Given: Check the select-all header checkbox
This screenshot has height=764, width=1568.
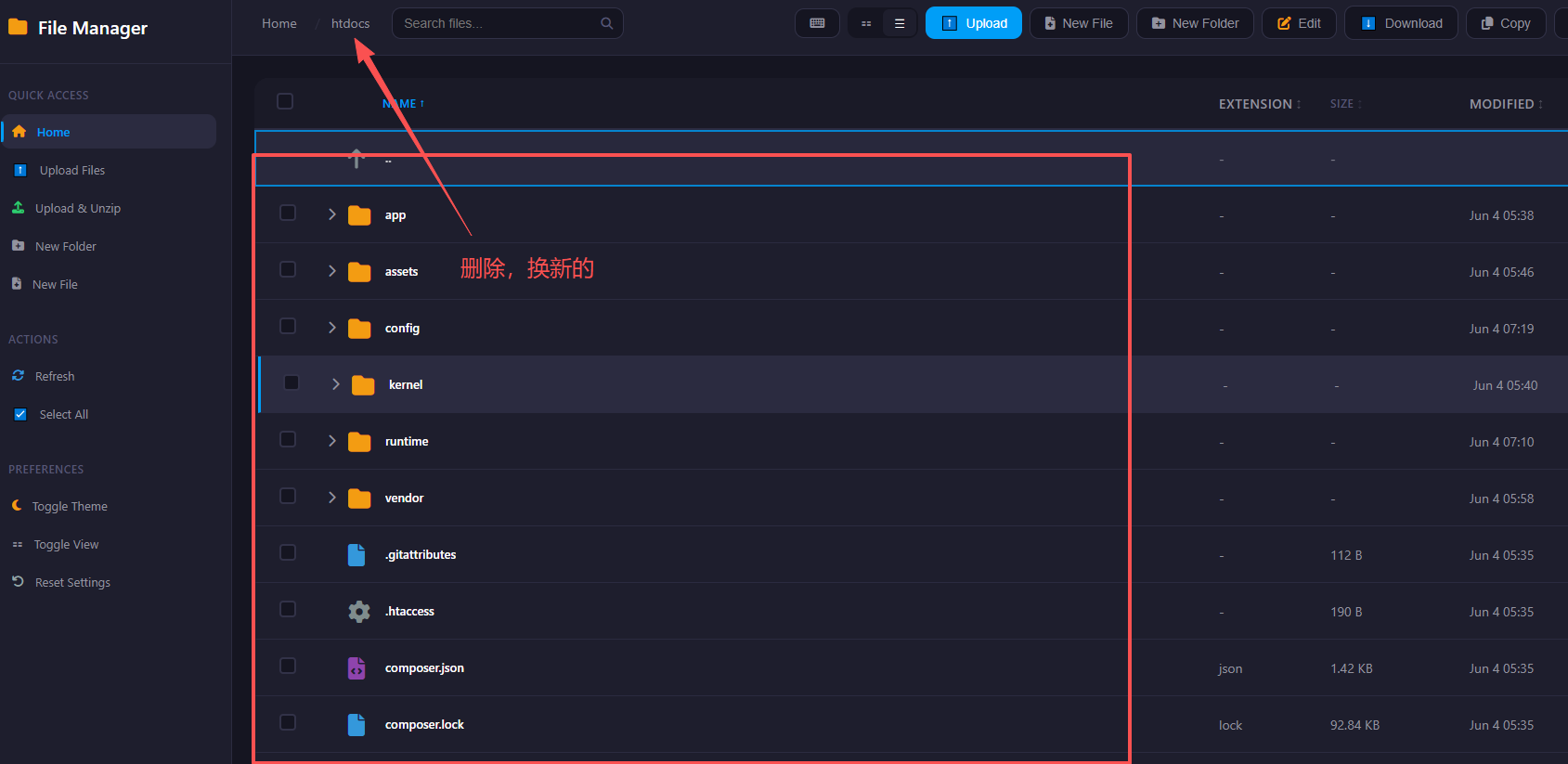Looking at the screenshot, I should click(x=285, y=101).
